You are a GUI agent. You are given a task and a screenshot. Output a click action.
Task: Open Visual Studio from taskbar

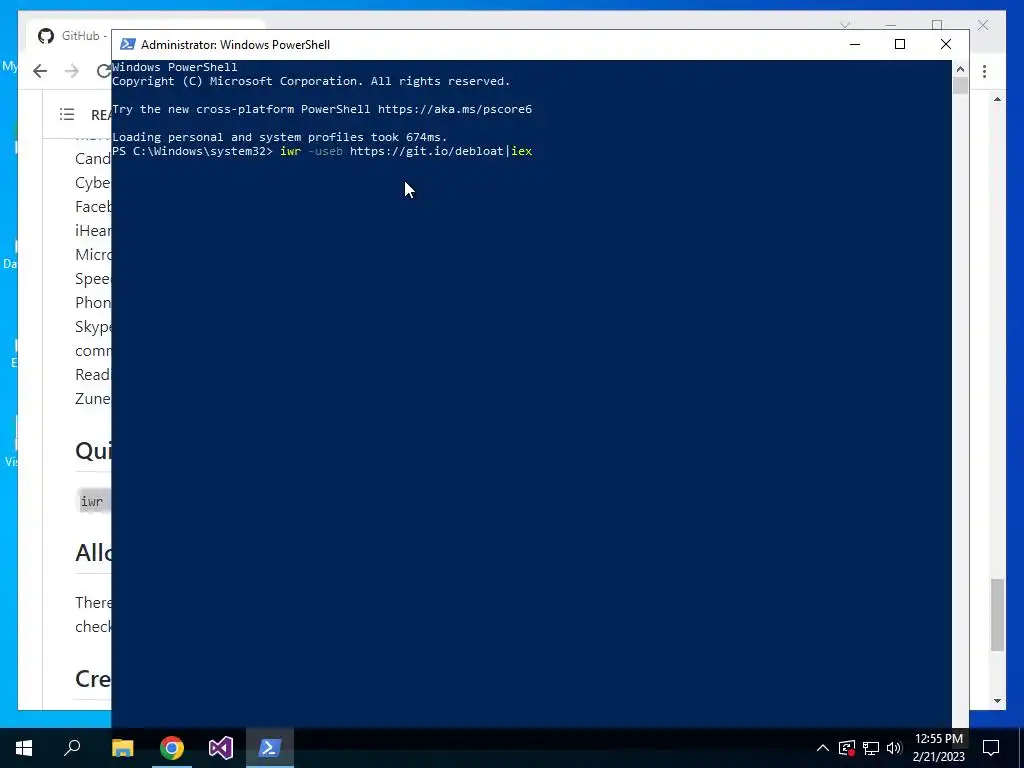pyautogui.click(x=221, y=748)
